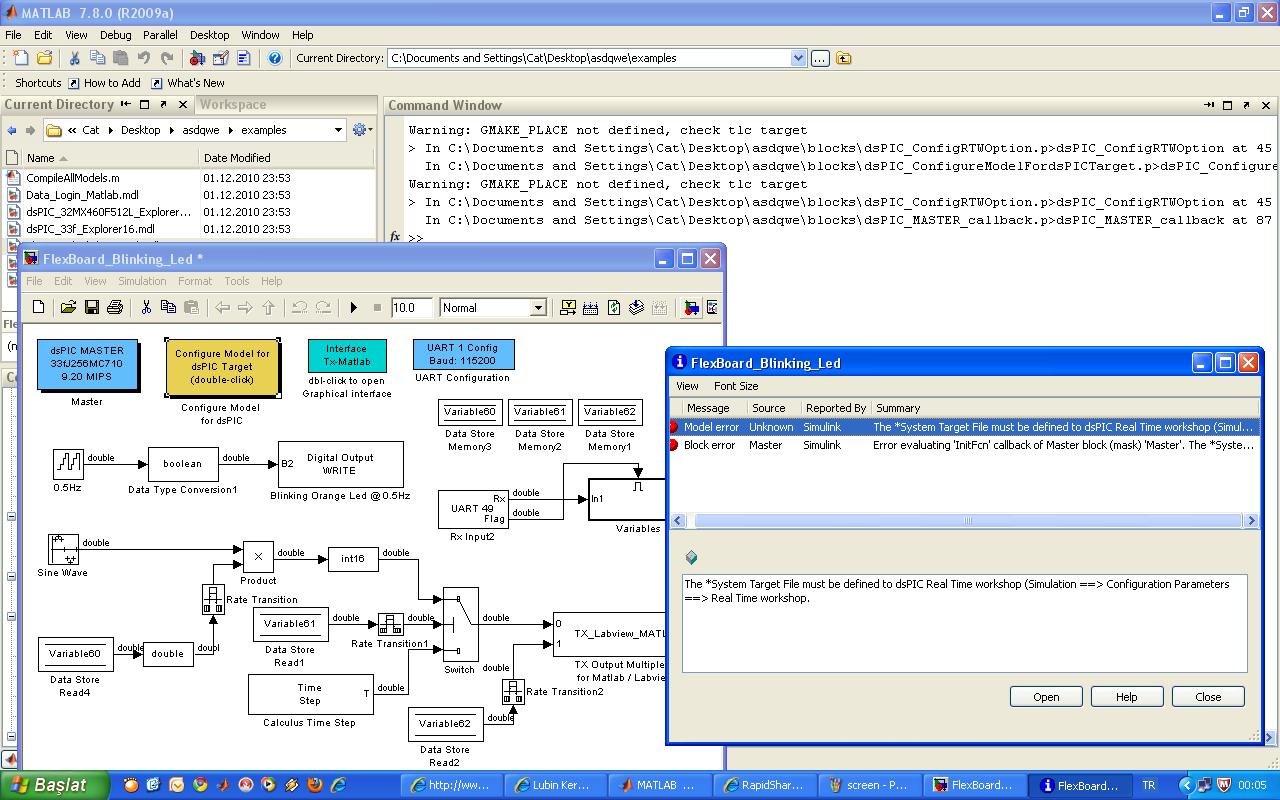1280x800 pixels.
Task: Select the Sine Wave block
Action: click(63, 549)
